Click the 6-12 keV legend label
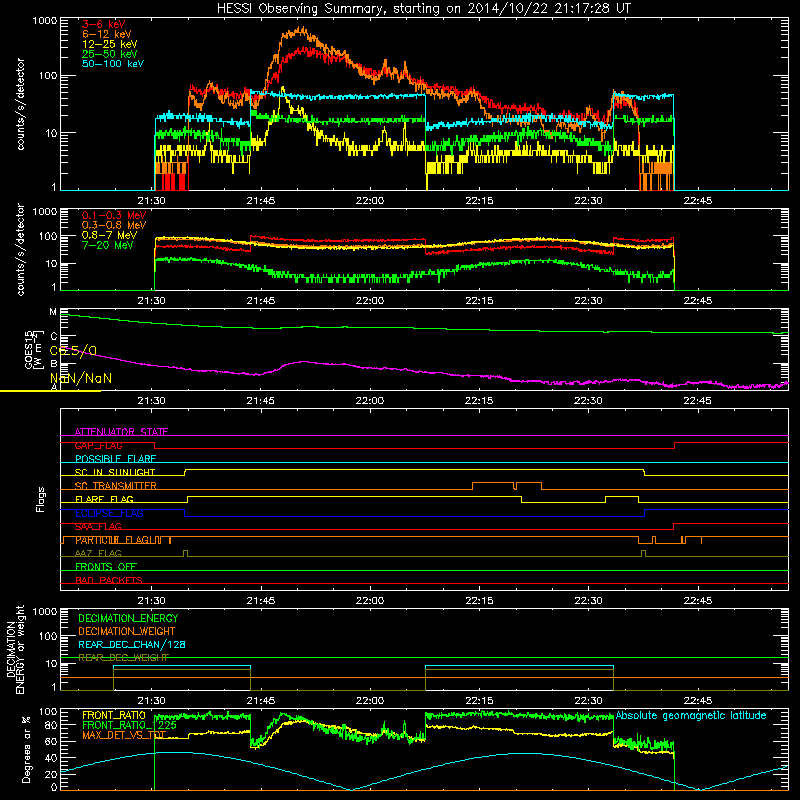Viewport: 800px width, 800px height. tap(107, 34)
